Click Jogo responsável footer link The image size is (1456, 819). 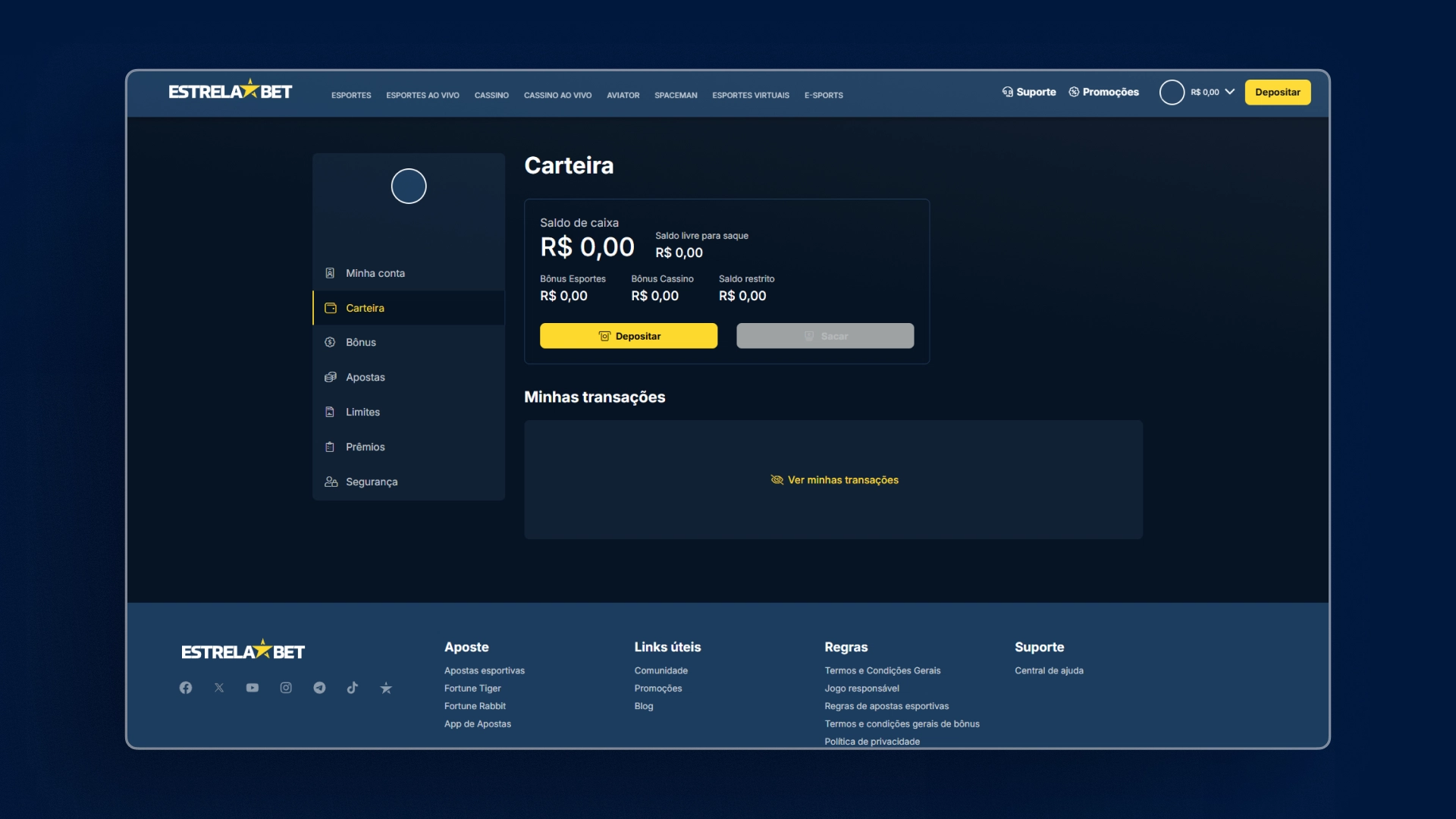click(x=861, y=688)
